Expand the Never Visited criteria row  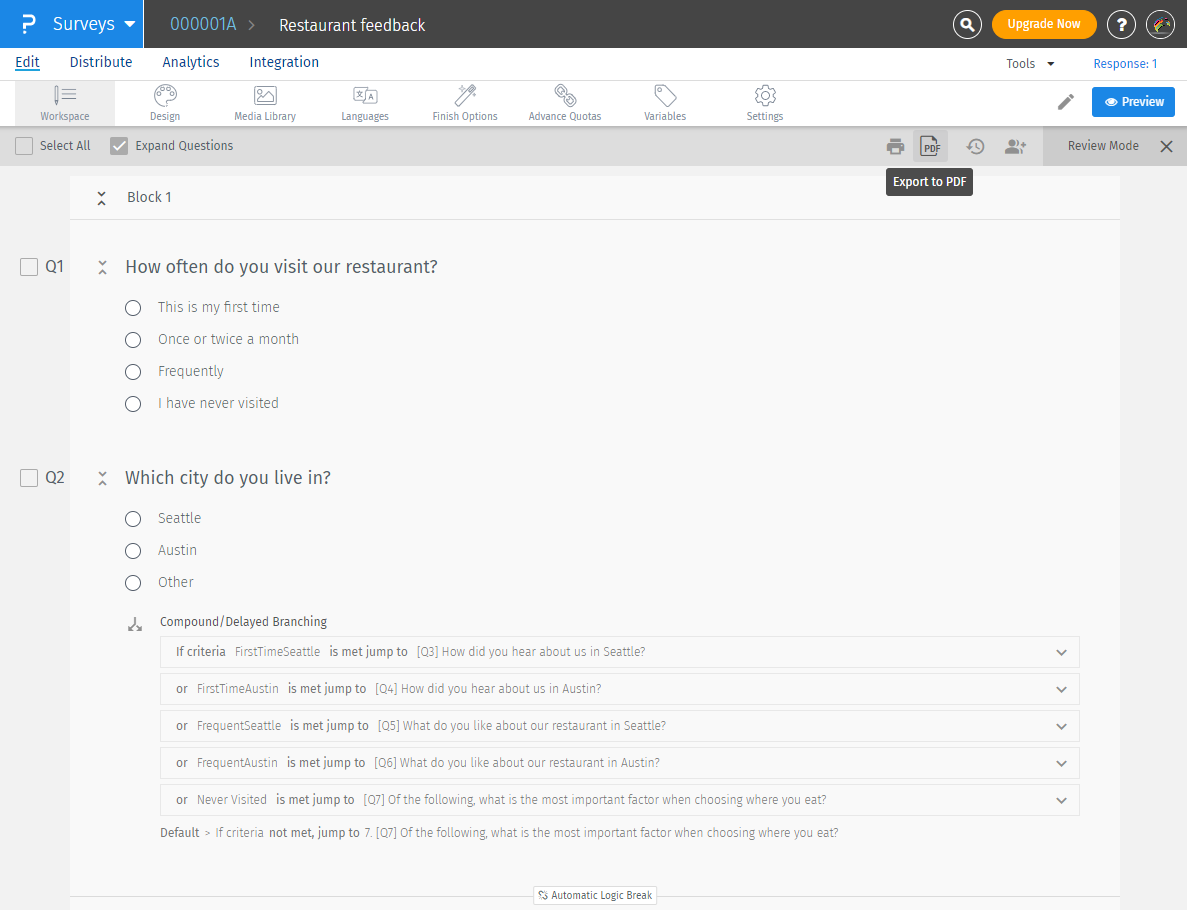pos(1061,801)
